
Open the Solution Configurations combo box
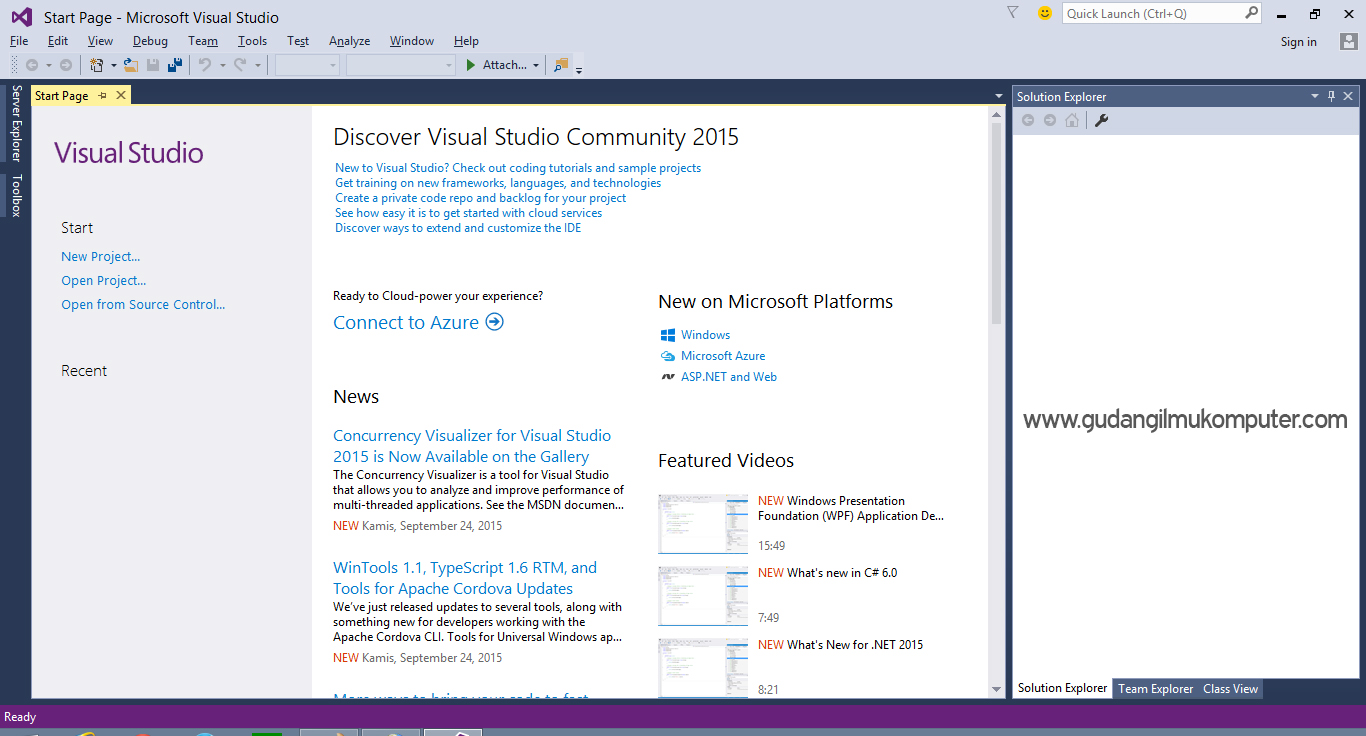[308, 65]
